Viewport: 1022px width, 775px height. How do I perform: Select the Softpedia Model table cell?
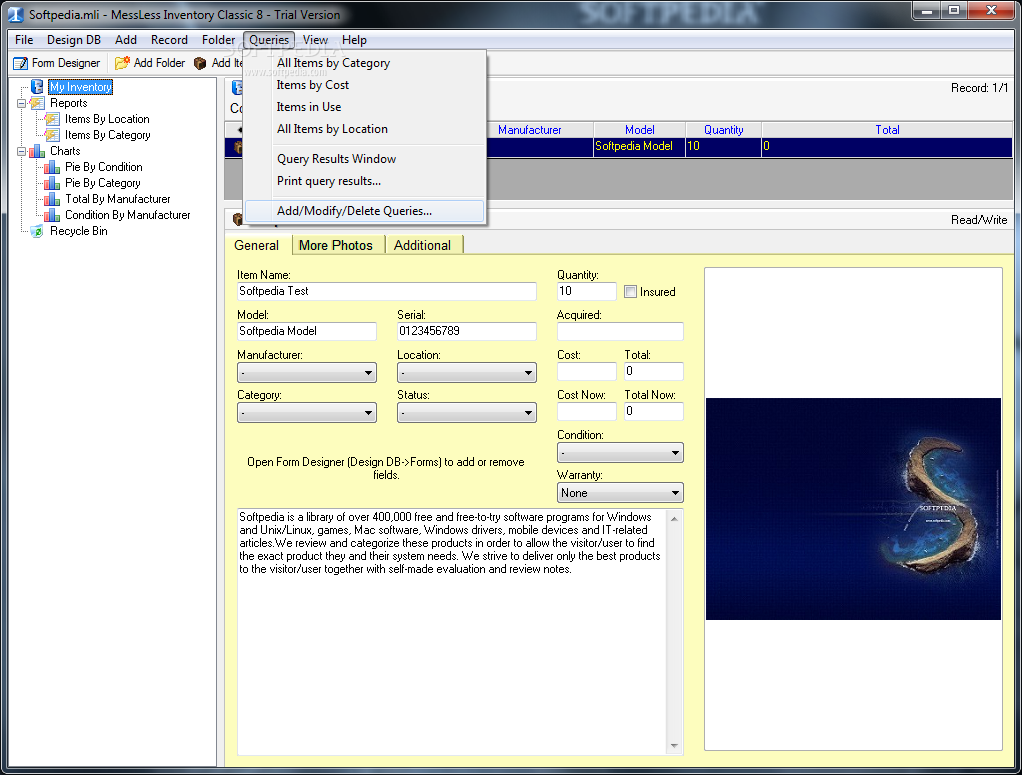pos(639,147)
